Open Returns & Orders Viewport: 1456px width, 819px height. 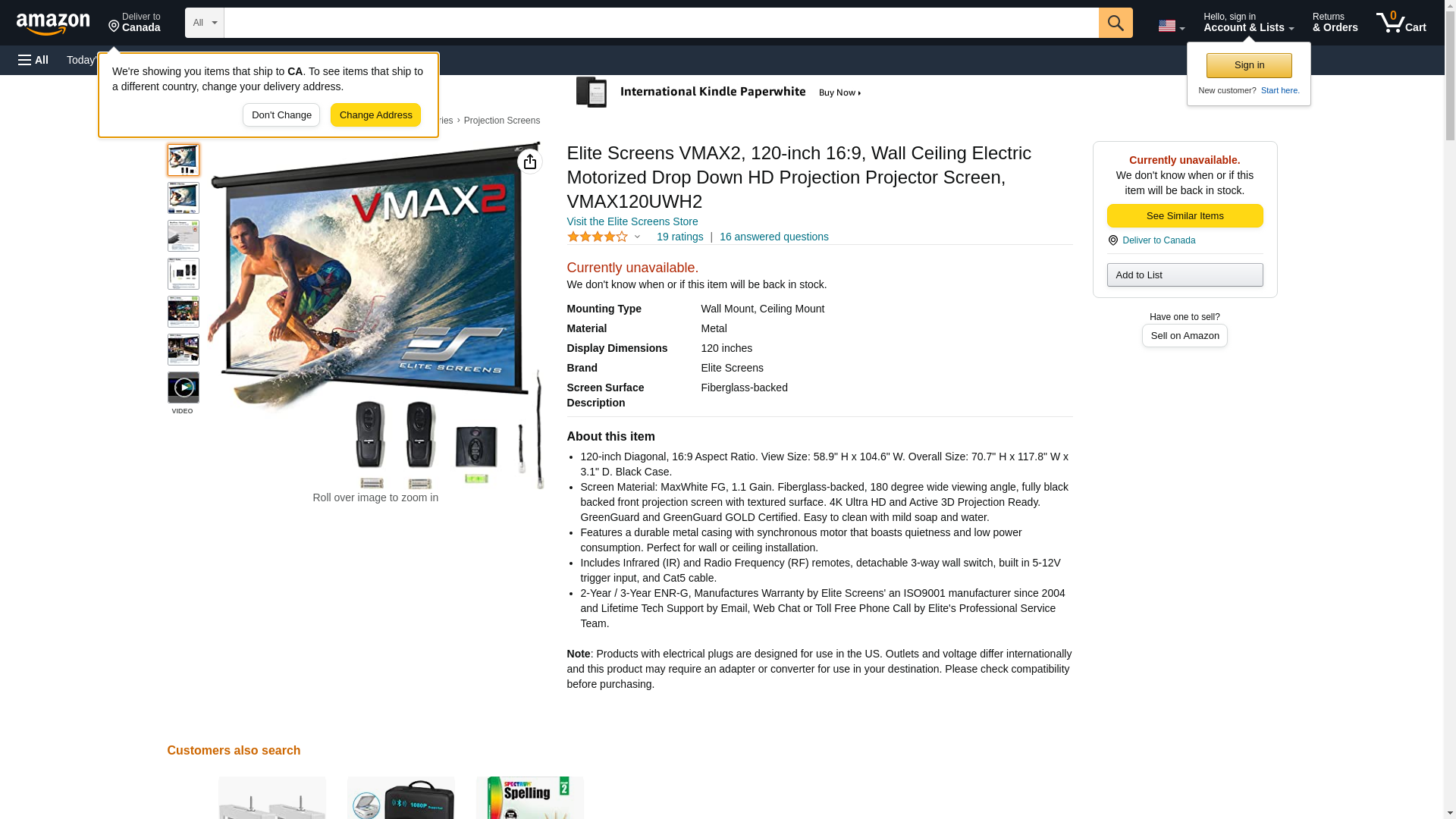[1335, 23]
